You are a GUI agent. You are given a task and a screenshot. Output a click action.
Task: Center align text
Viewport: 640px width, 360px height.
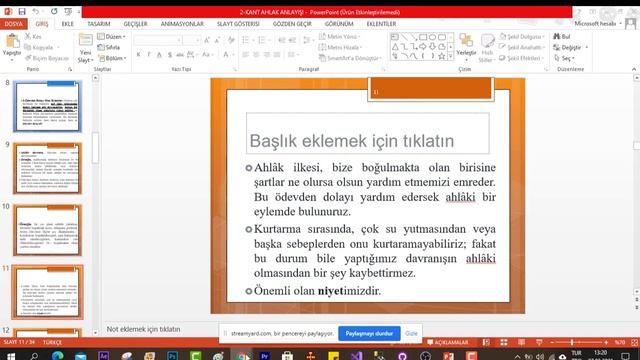[x=256, y=55]
